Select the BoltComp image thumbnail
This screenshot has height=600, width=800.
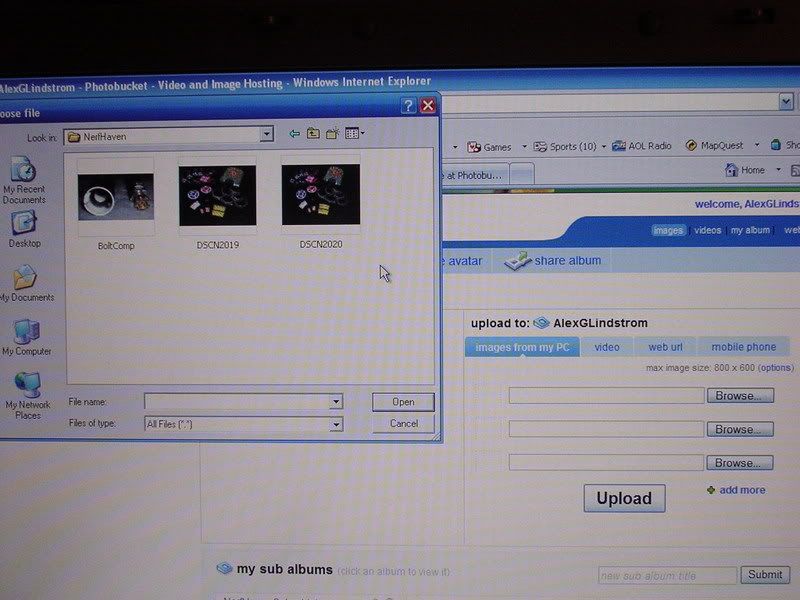[x=116, y=198]
